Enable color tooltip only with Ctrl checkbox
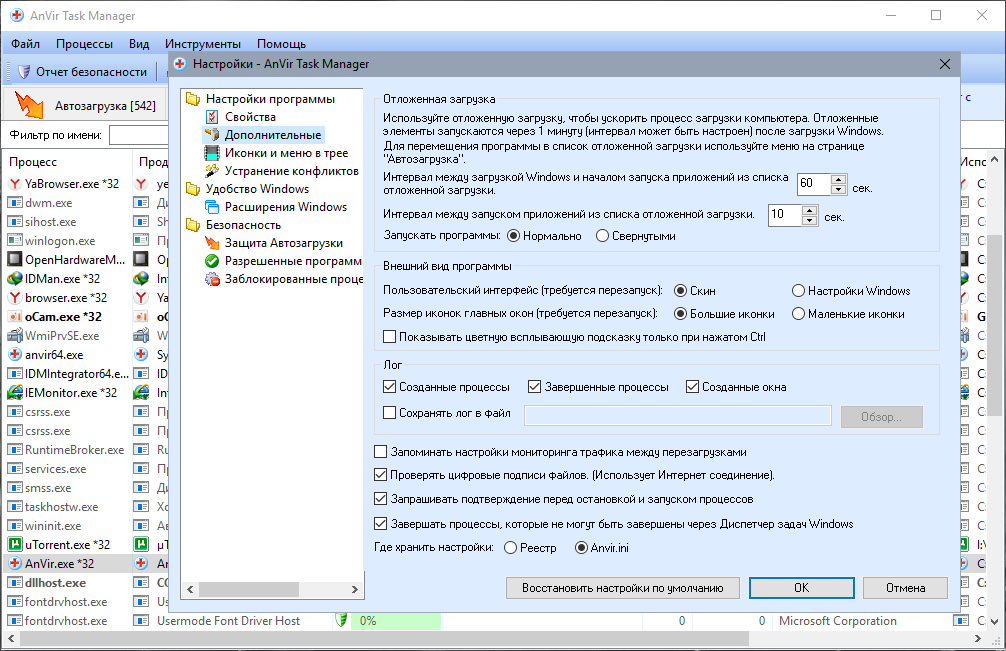The image size is (1006, 651). [389, 337]
